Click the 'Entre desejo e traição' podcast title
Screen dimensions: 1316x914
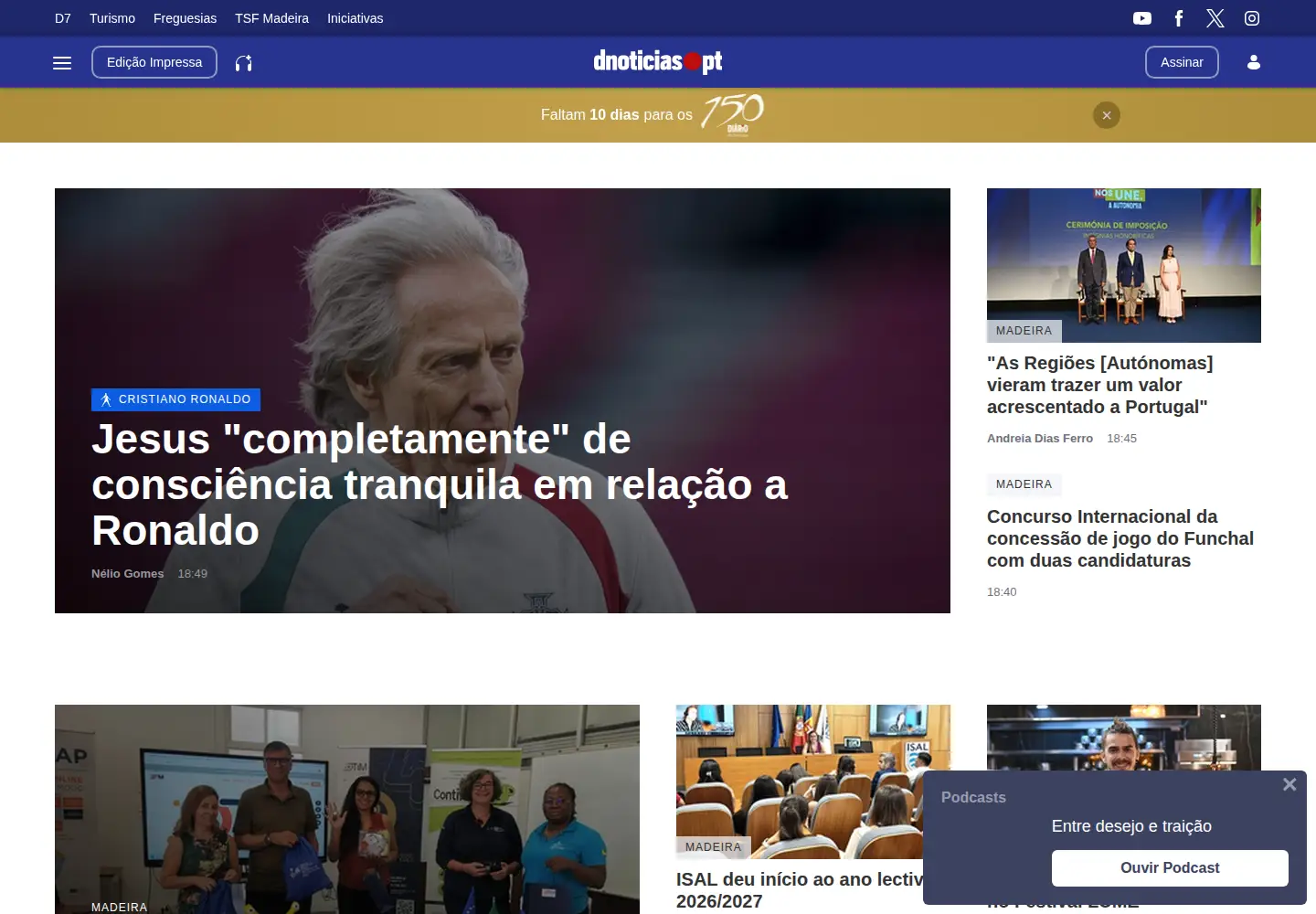tap(1131, 826)
